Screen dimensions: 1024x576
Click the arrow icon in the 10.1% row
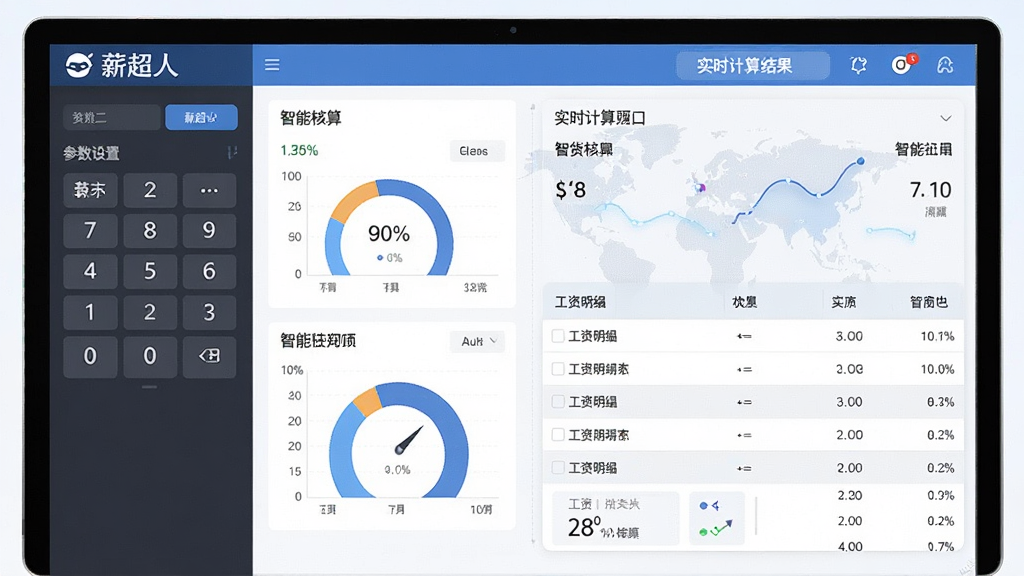pos(744,336)
